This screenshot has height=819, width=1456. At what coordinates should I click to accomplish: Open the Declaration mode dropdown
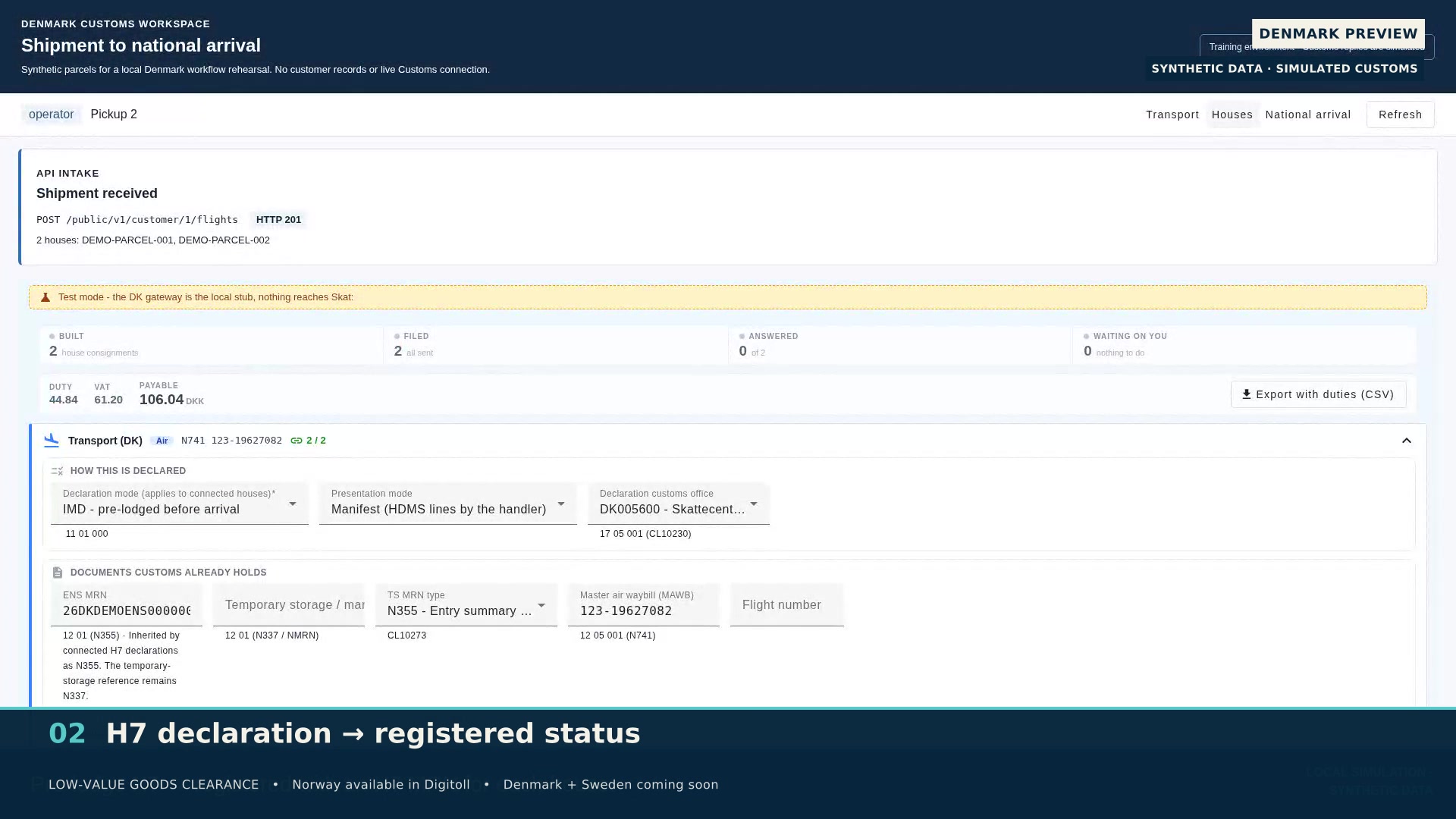click(x=180, y=504)
